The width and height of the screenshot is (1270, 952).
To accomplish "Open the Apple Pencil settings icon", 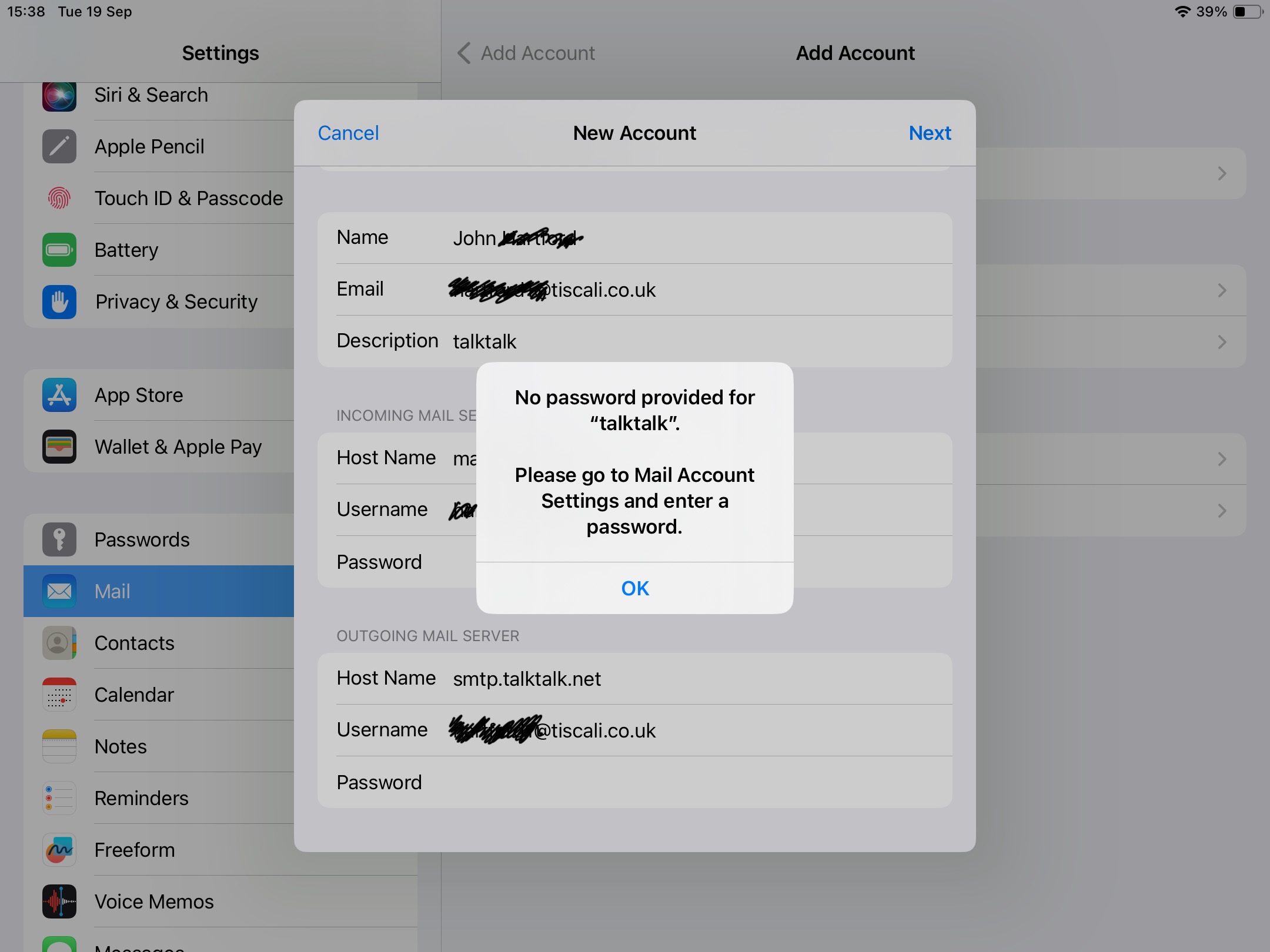I will [x=59, y=146].
